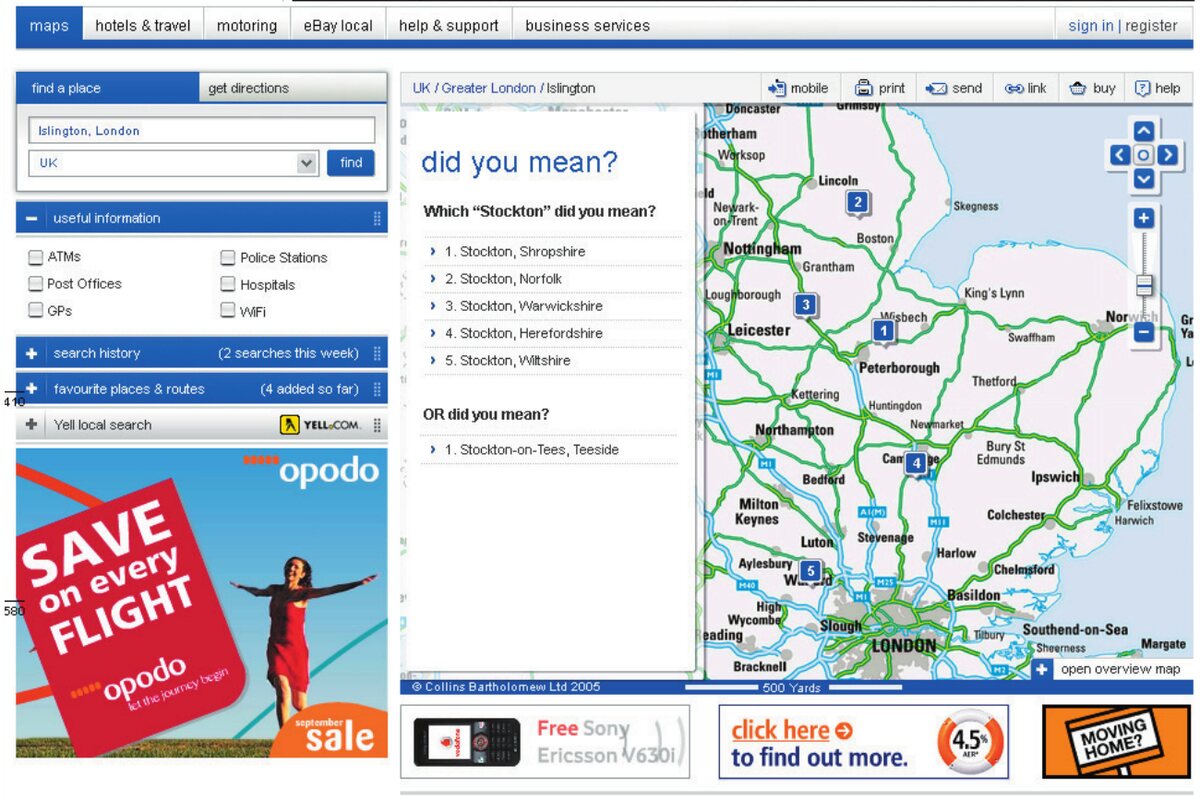
Task: Click map marker 2 near Lincoln
Action: [857, 203]
